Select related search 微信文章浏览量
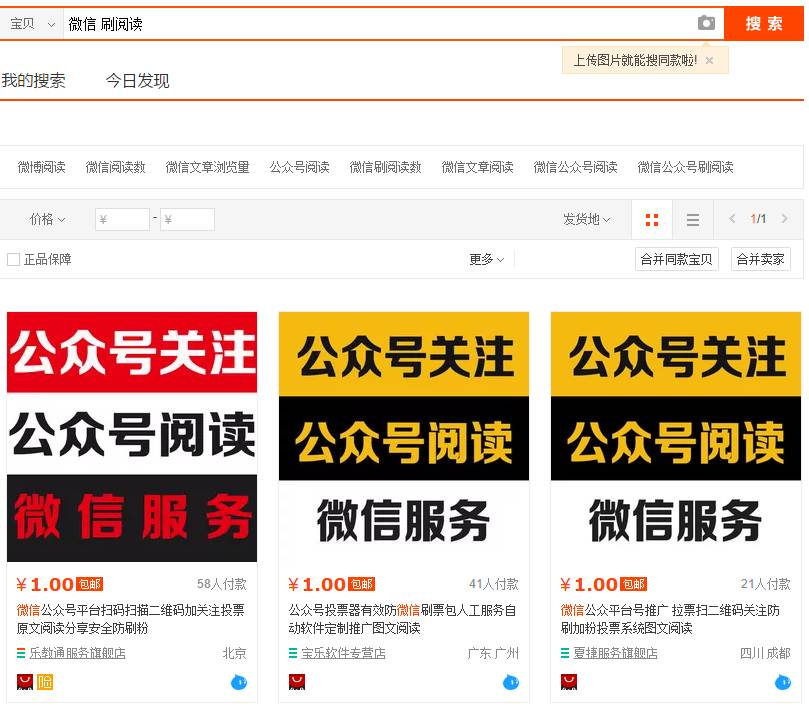 207,167
